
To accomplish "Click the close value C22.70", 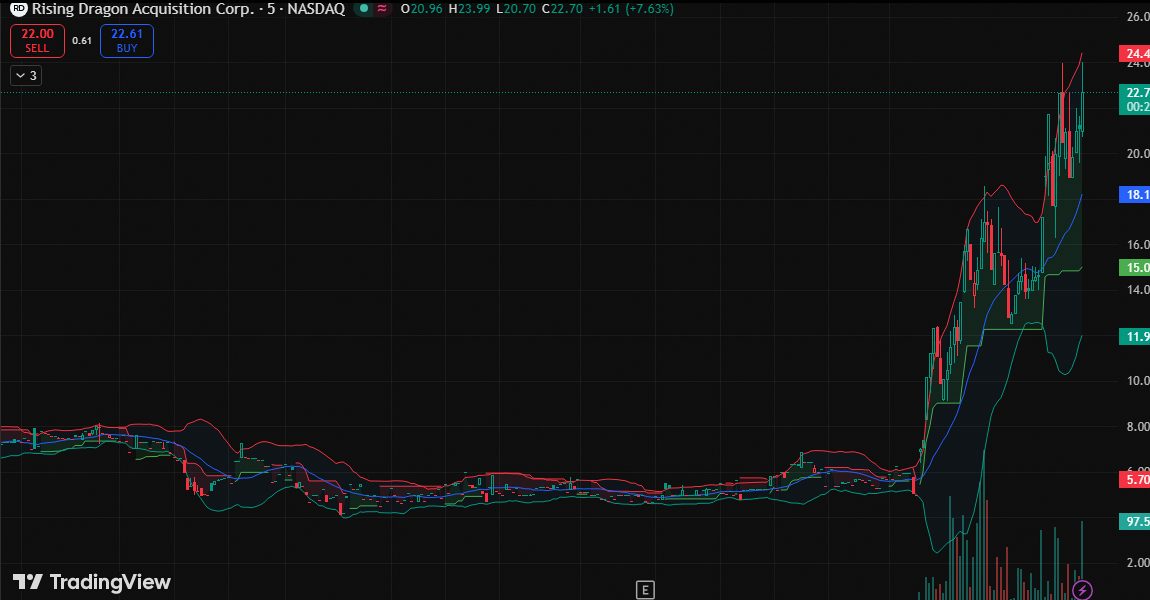I will click(563, 9).
